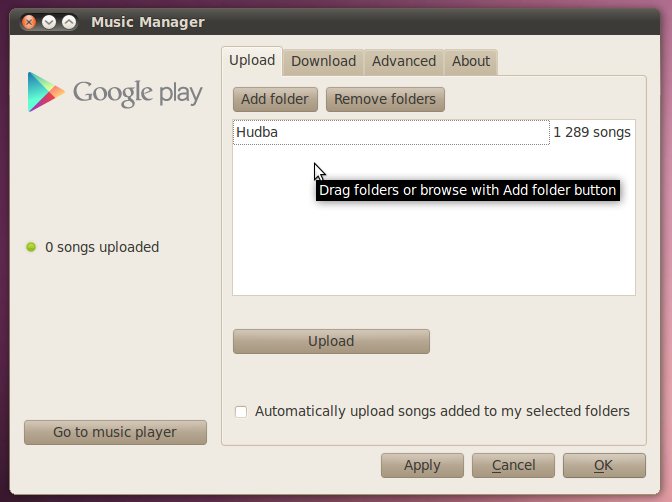Open the Download tab
672x502 pixels.
(323, 61)
